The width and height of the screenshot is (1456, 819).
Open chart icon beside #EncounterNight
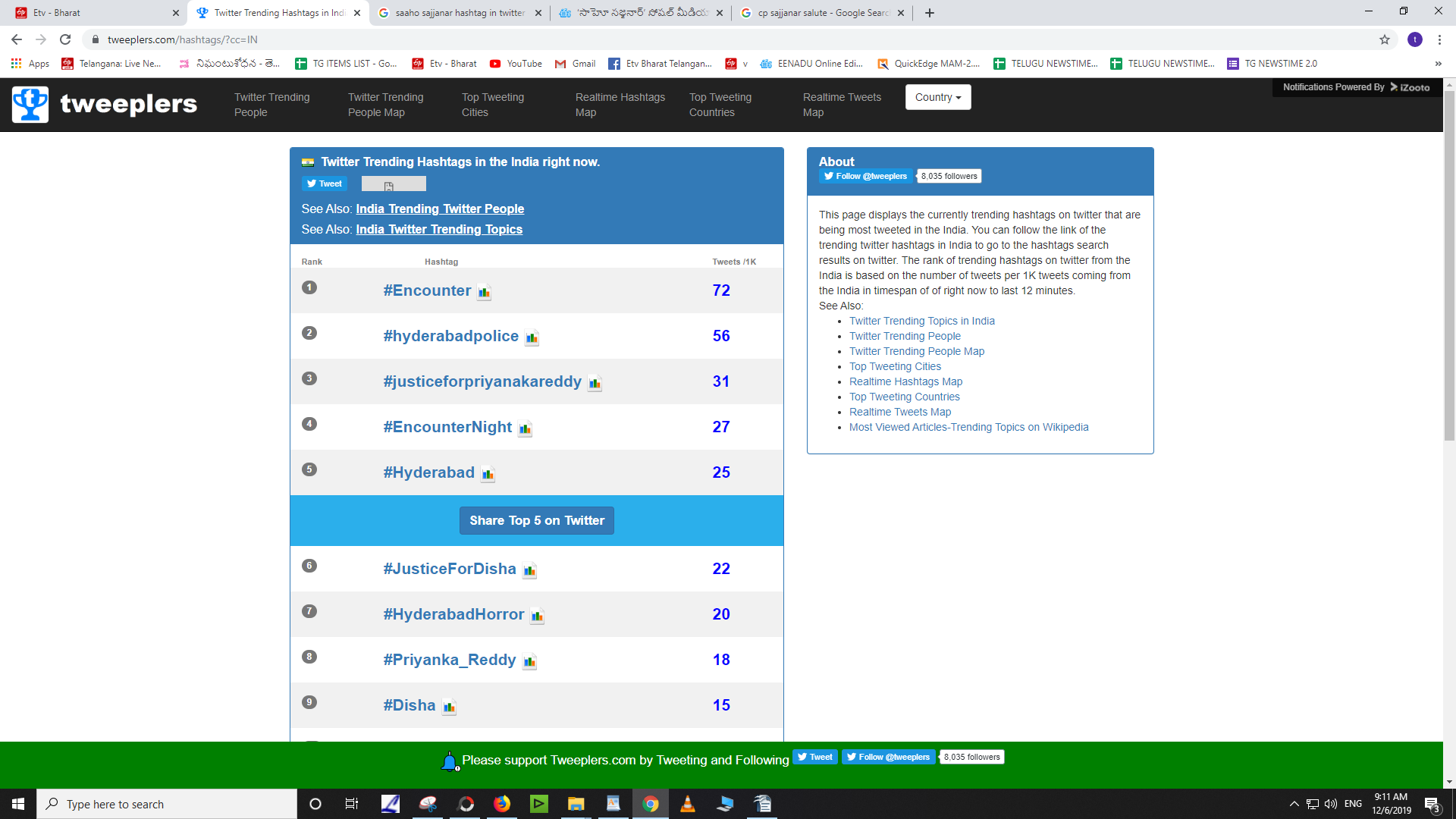(x=525, y=428)
